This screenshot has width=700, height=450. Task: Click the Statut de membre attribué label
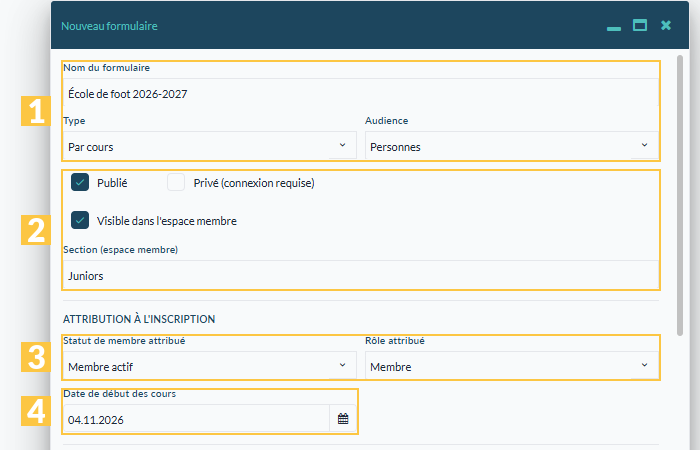[124, 341]
